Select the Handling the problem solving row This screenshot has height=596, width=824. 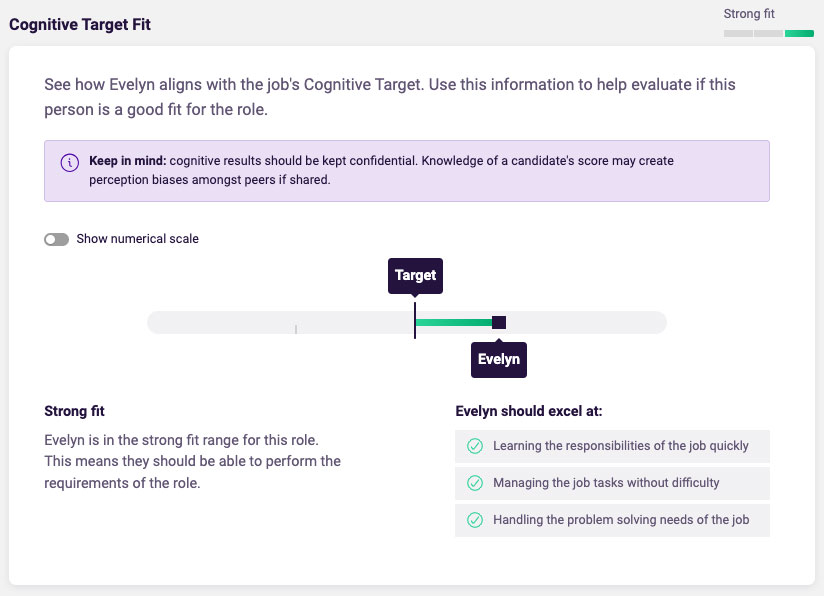point(612,520)
